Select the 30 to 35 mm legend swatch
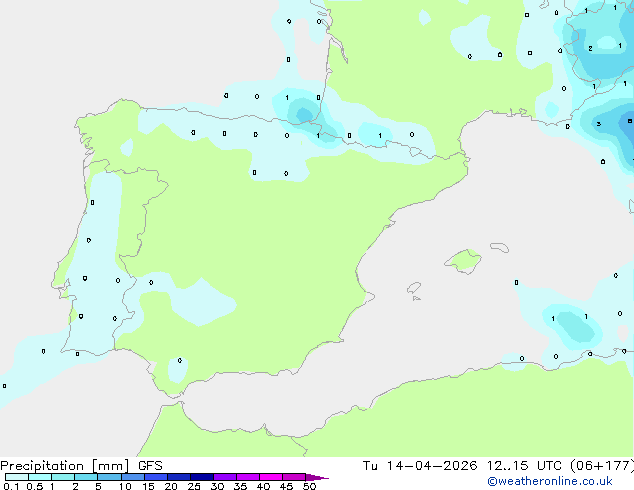 [x=225, y=477]
